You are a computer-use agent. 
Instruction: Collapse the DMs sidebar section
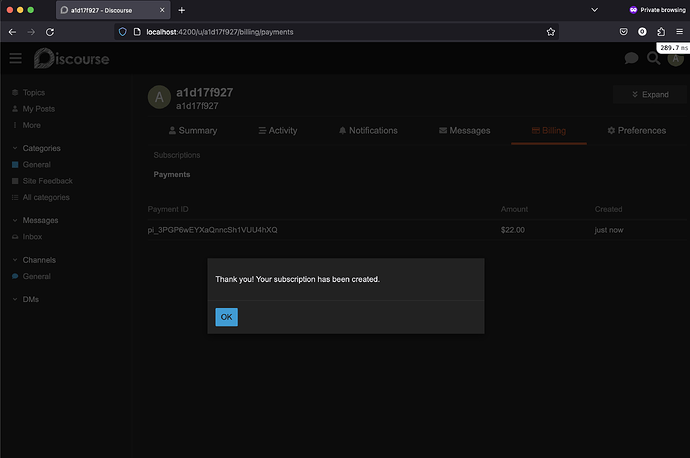point(26,299)
